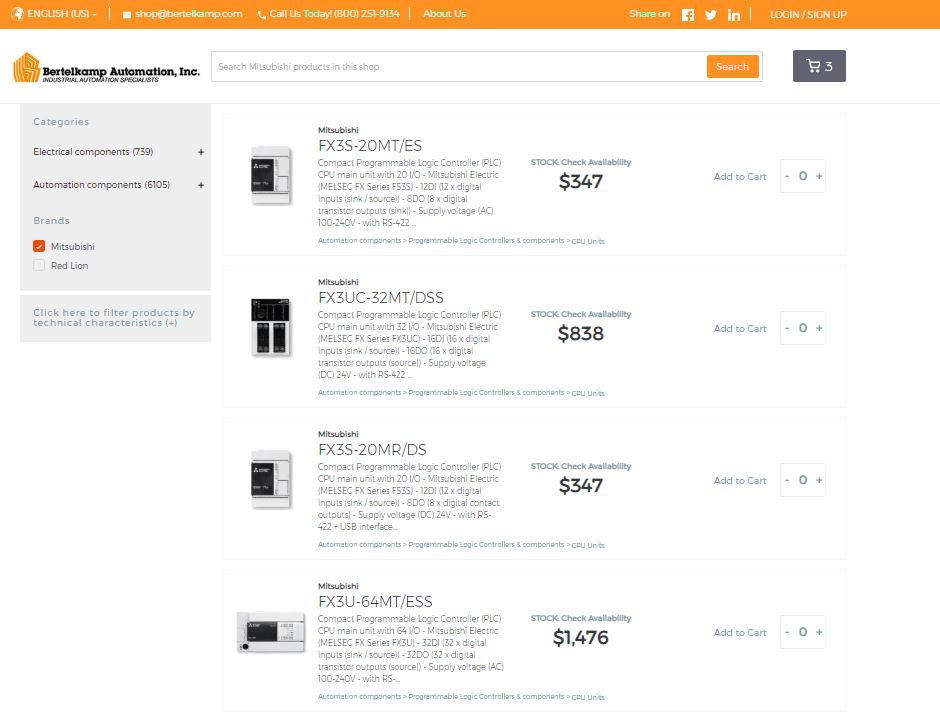Click the Bertelkamp Automation logo

tap(106, 67)
